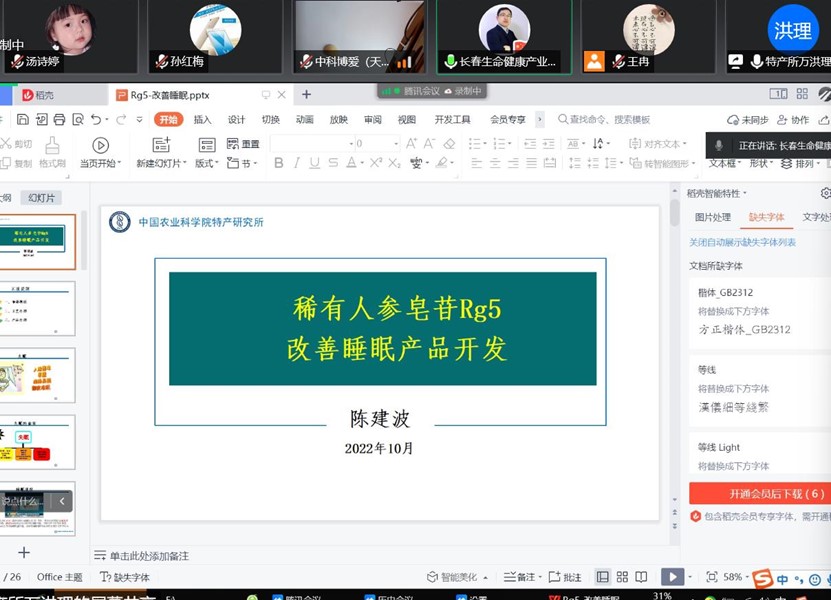This screenshot has width=831, height=600.
Task: Open the 排列 (Arrange) dropdown
Action: pyautogui.click(x=807, y=164)
